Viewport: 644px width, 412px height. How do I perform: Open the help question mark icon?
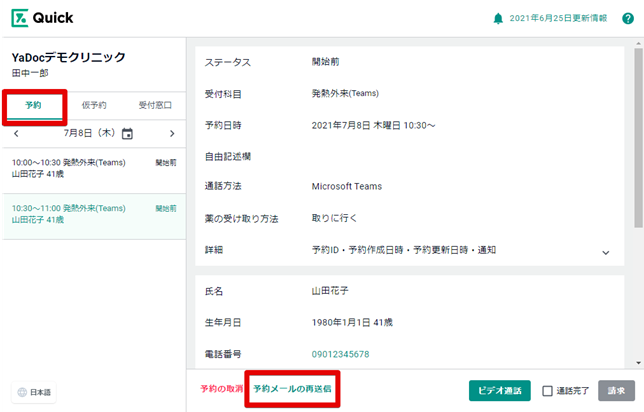point(627,18)
